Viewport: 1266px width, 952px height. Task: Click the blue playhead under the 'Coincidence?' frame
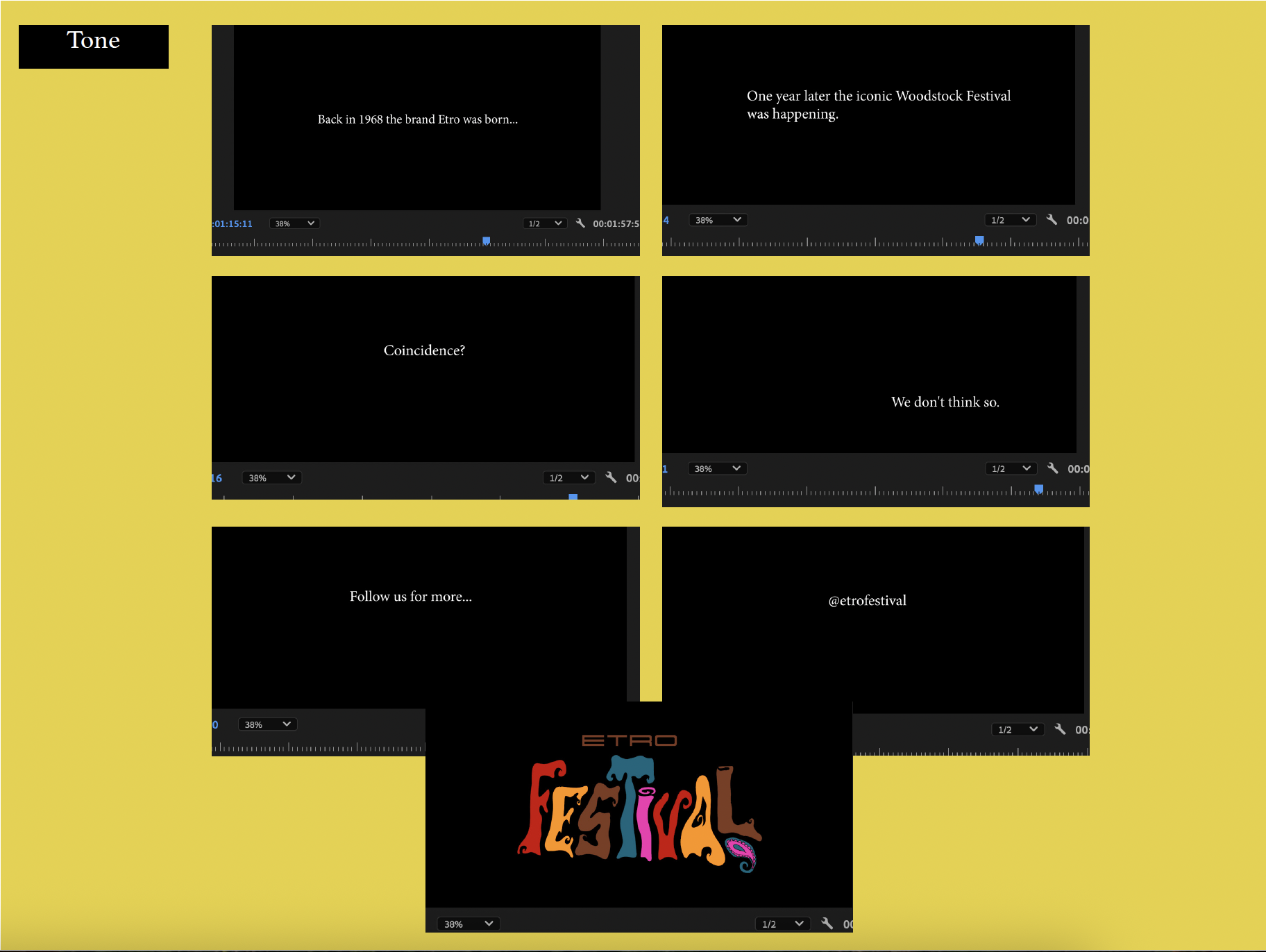[573, 497]
